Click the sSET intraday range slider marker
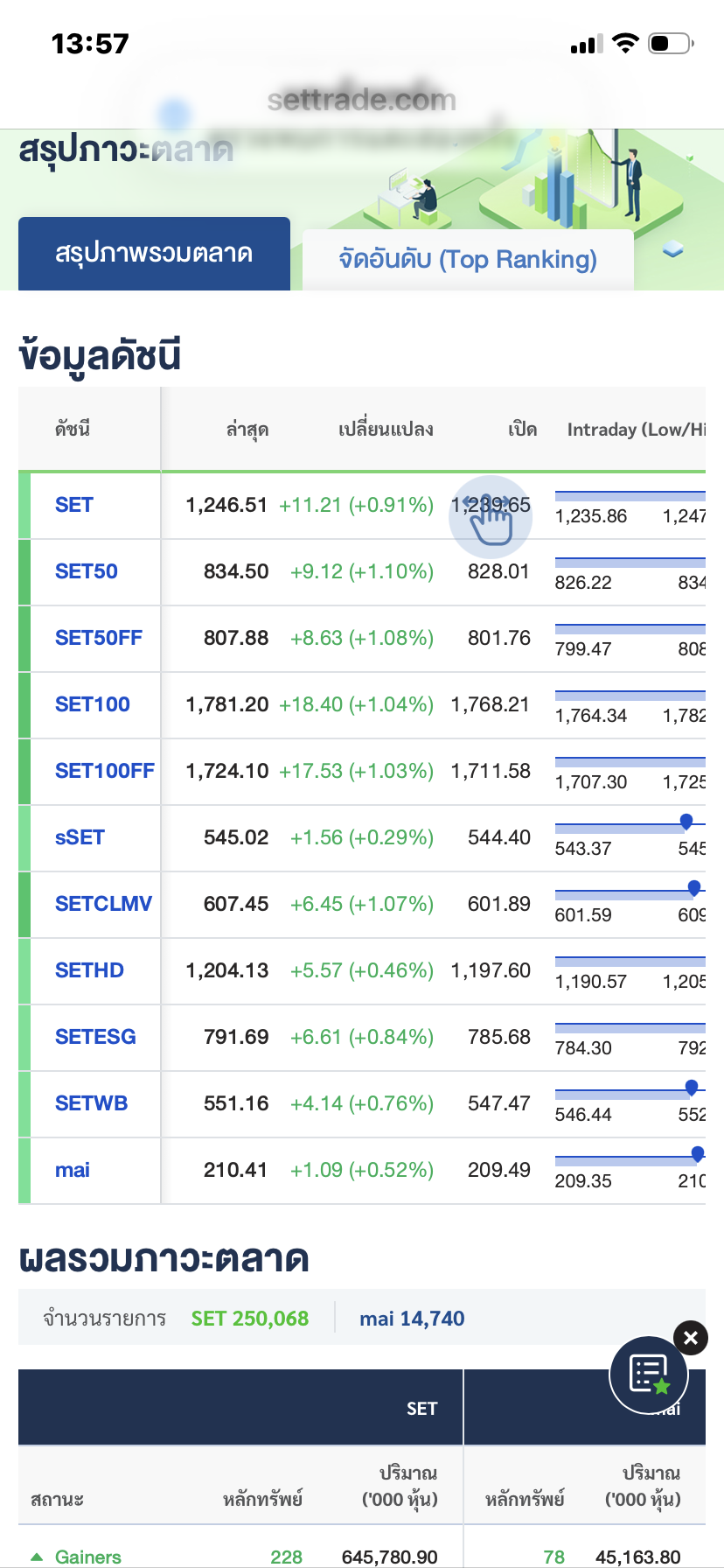This screenshot has width=724, height=1568. coord(686,821)
